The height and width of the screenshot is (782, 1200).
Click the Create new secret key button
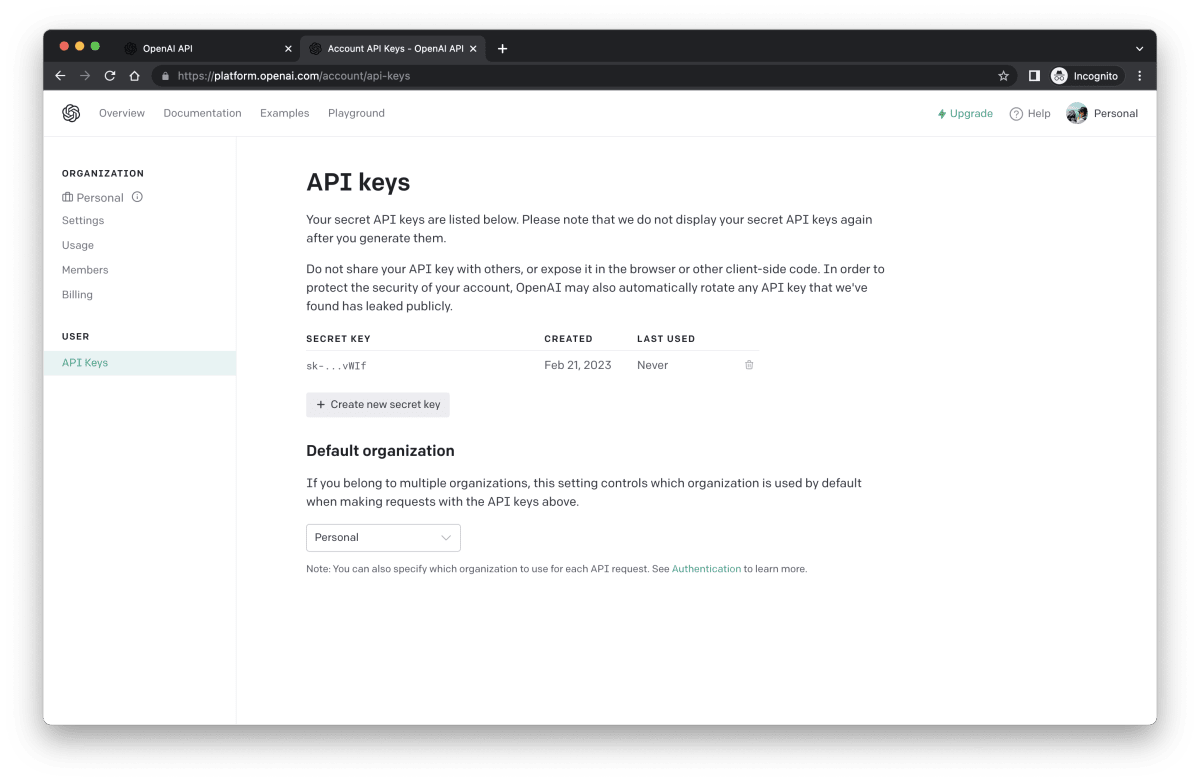[377, 404]
